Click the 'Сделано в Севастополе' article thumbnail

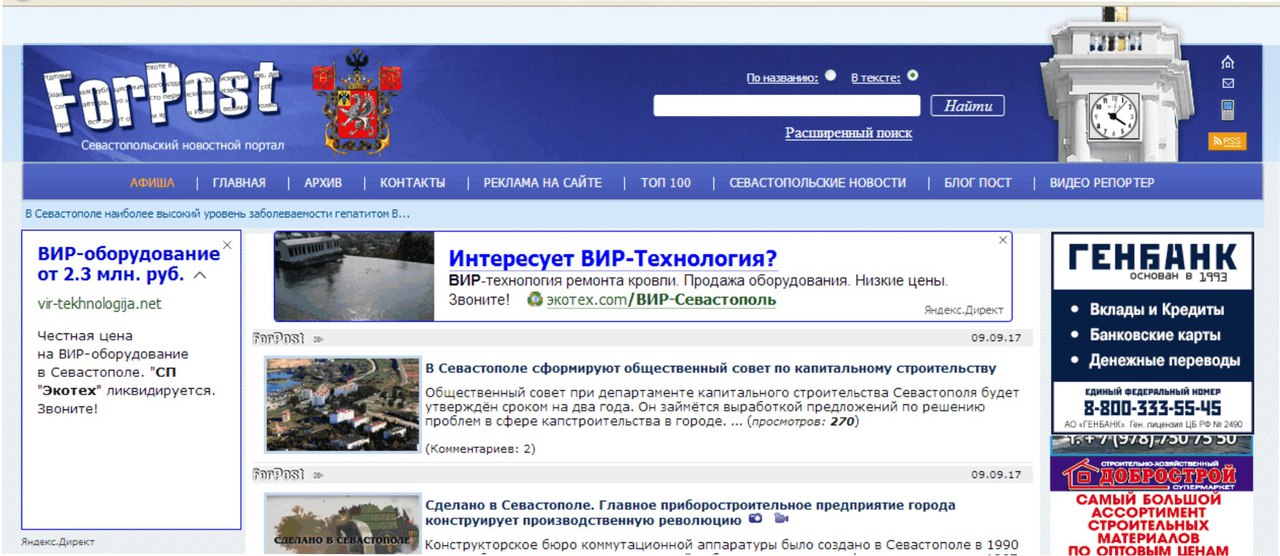point(343,524)
